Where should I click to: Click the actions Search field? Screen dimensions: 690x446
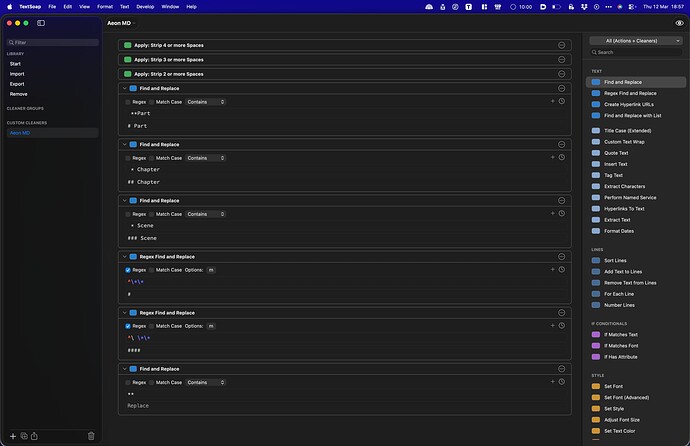[636, 52]
